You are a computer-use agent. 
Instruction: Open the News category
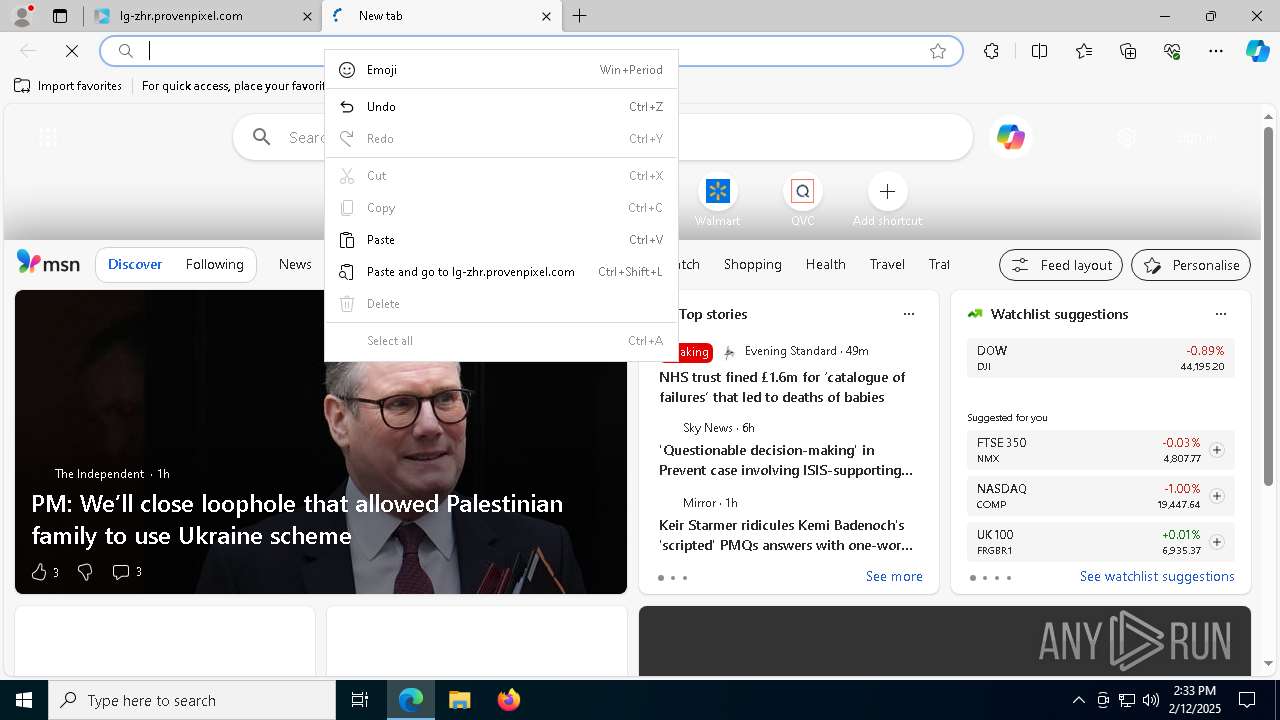(295, 264)
